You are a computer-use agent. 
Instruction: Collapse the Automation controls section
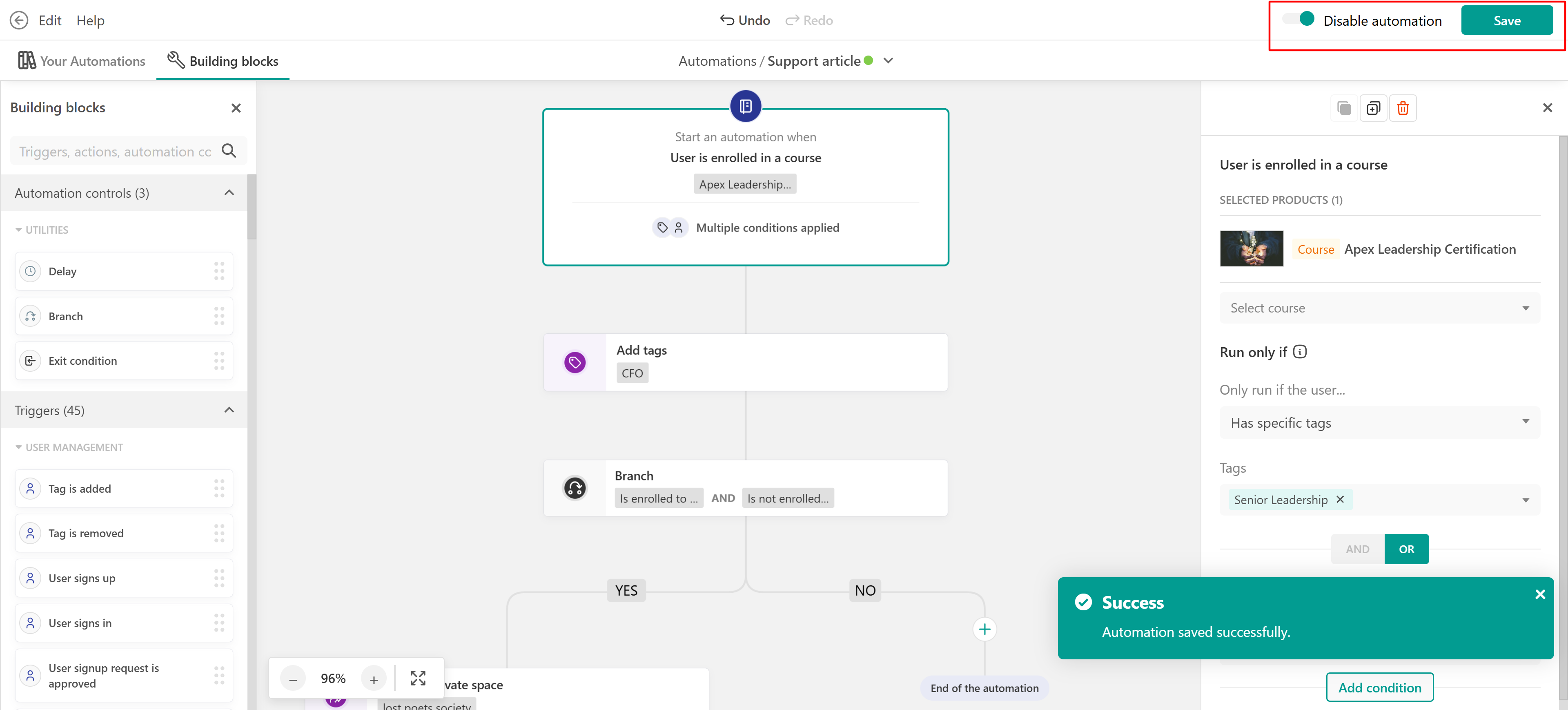click(x=229, y=193)
